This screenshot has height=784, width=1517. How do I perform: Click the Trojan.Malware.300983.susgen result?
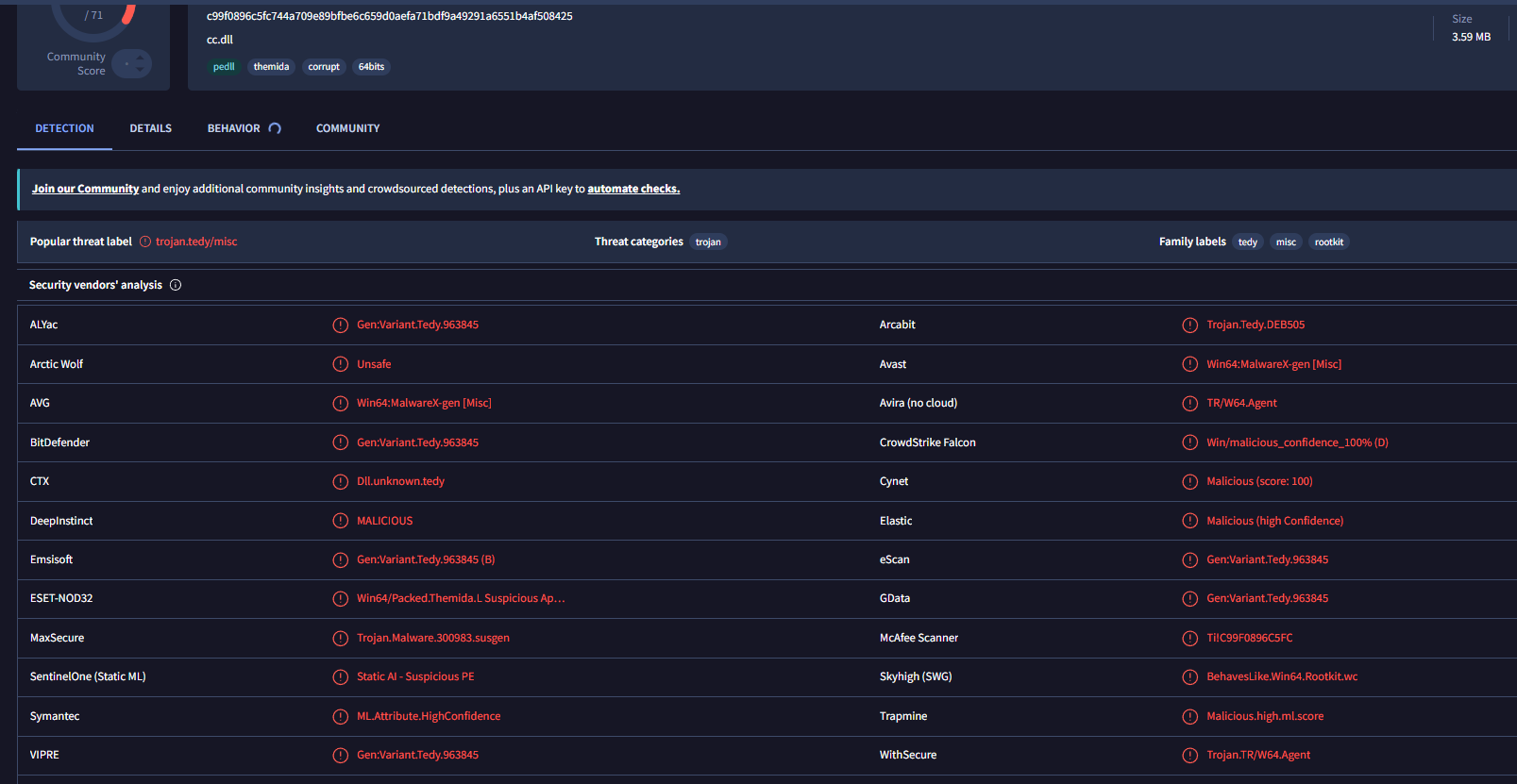pos(433,638)
